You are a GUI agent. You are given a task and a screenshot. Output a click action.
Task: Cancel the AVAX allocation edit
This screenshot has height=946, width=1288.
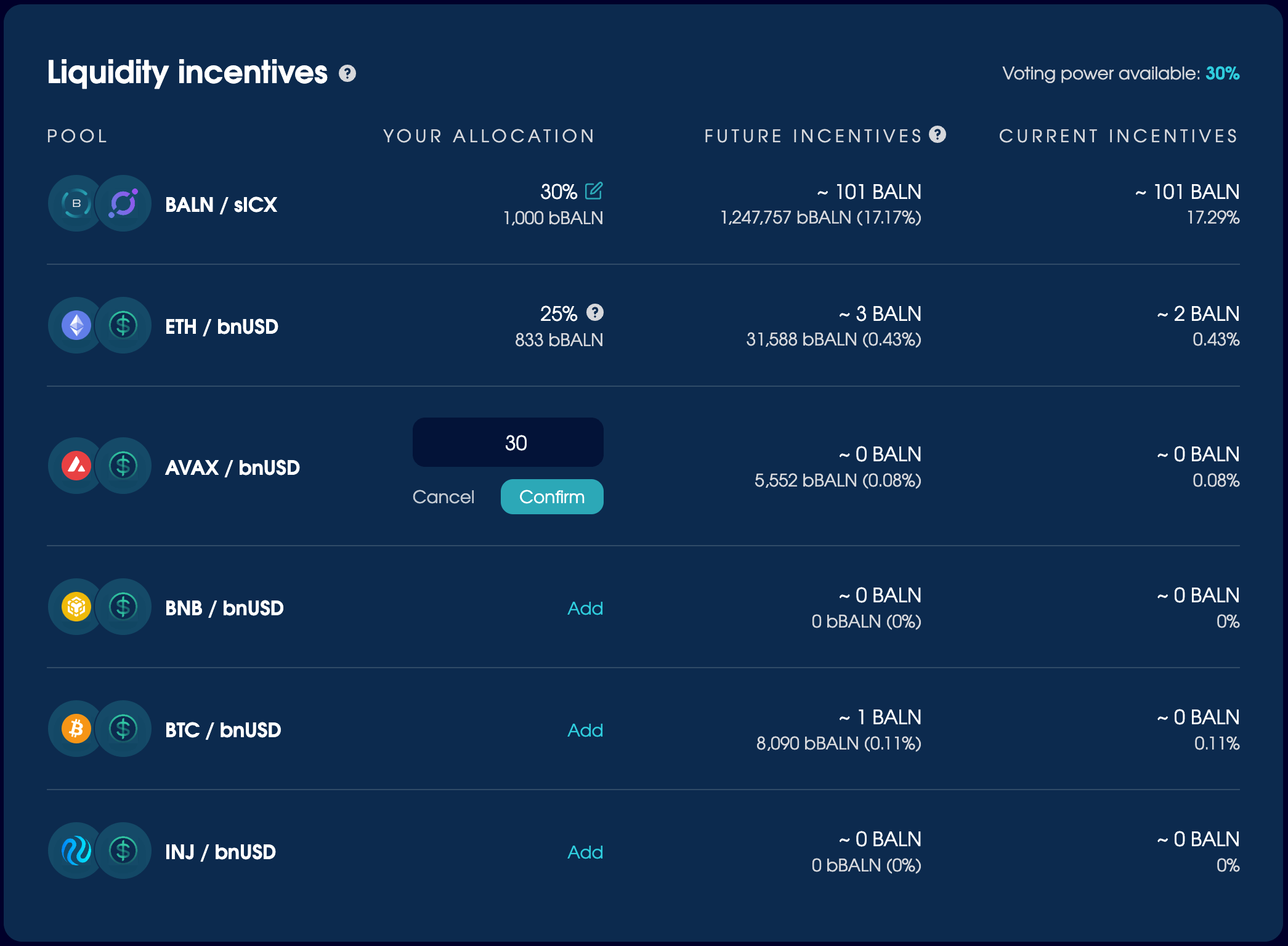(x=443, y=497)
